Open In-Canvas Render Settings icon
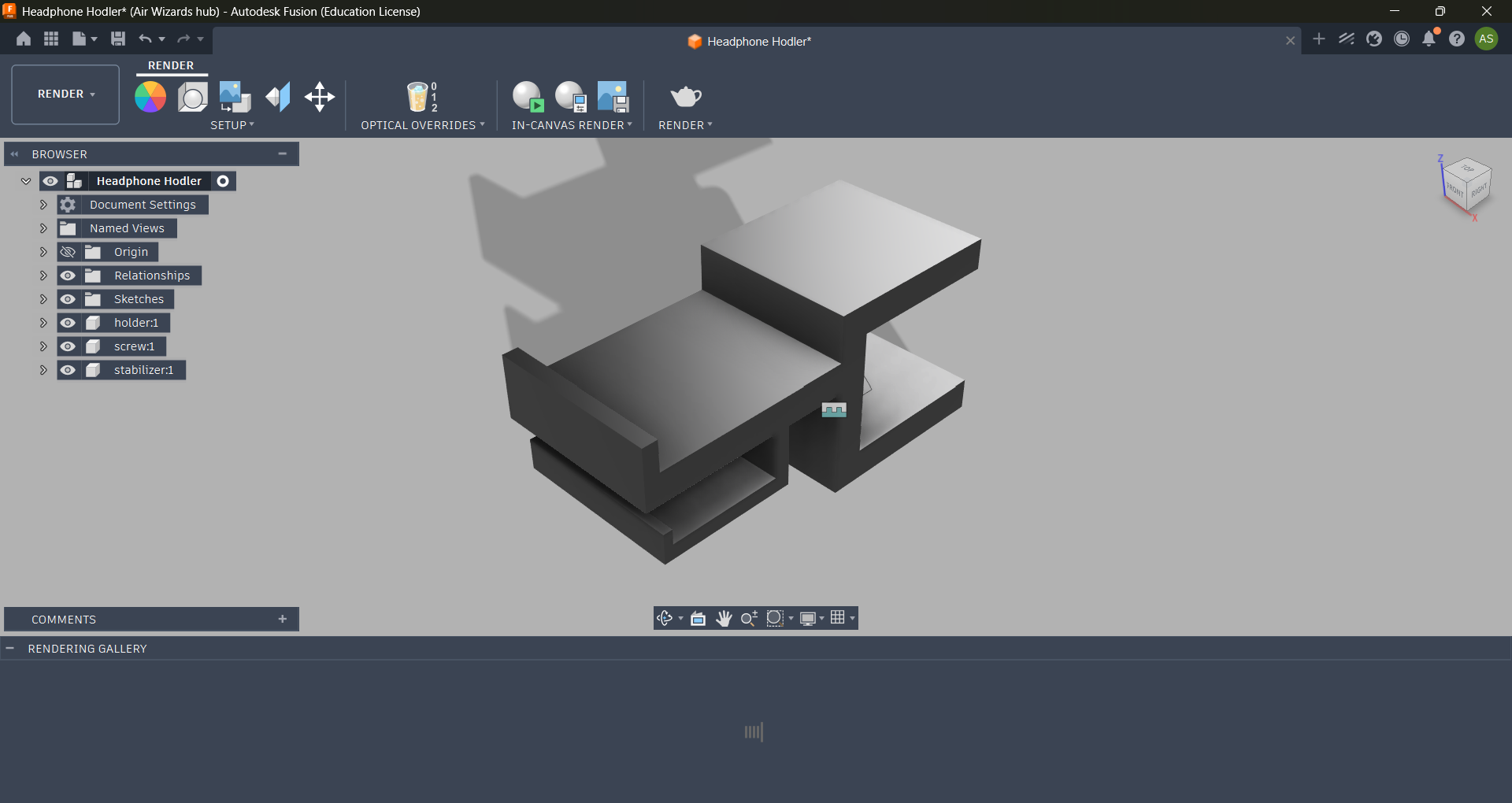Viewport: 1512px width, 803px height. [570, 97]
